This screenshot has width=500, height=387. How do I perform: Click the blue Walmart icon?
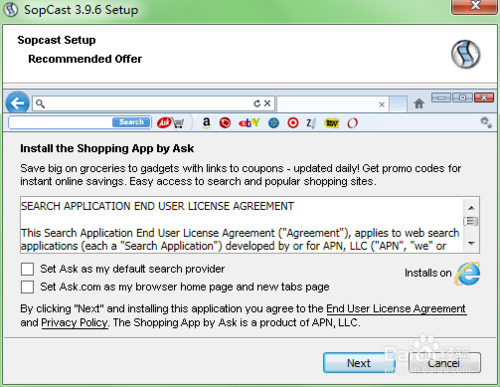[x=274, y=123]
